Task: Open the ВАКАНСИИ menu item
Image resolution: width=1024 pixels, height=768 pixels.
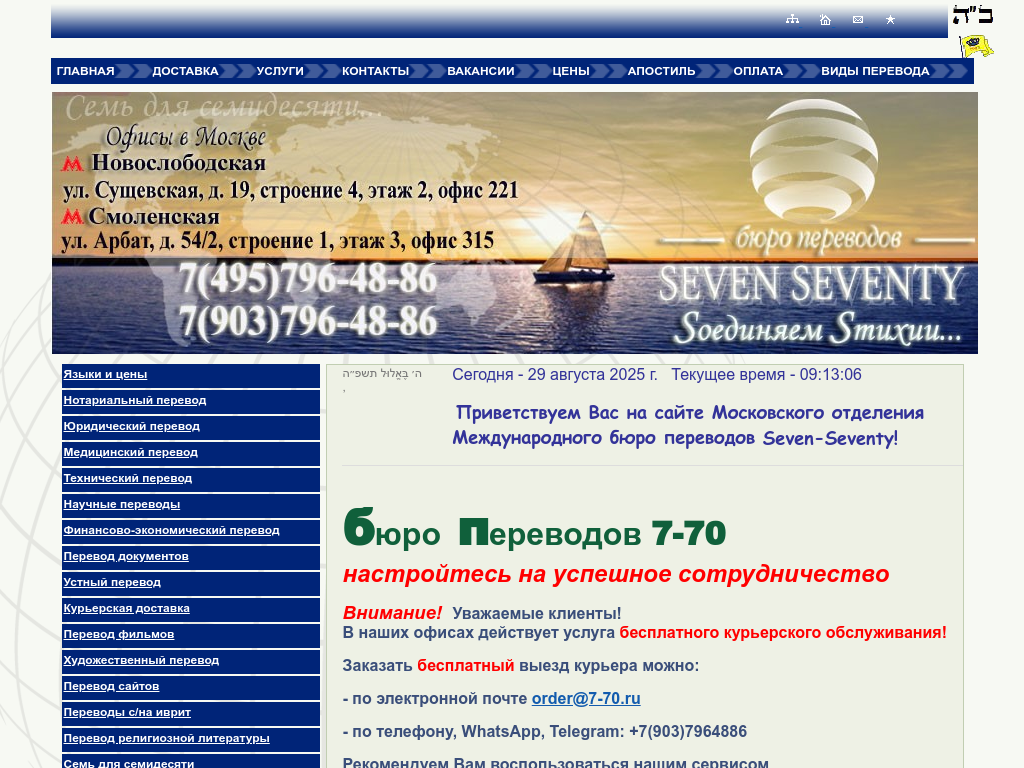Action: [x=481, y=71]
